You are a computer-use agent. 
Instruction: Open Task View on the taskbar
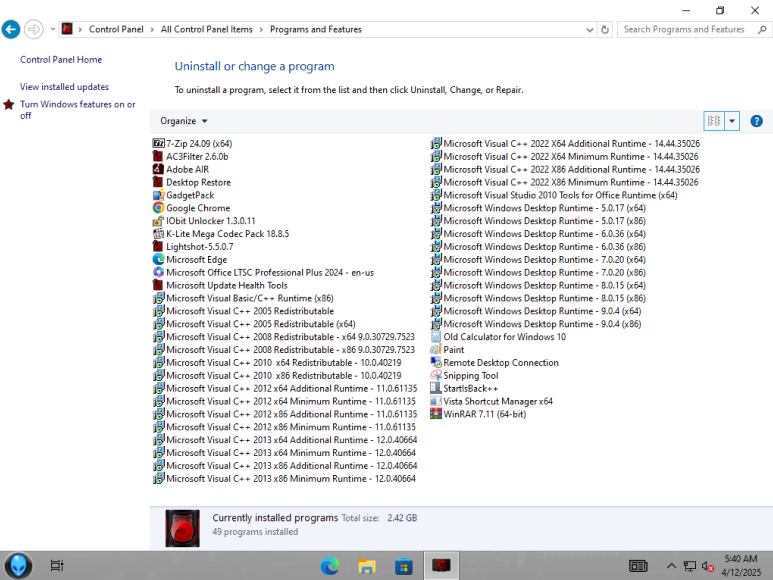click(57, 566)
